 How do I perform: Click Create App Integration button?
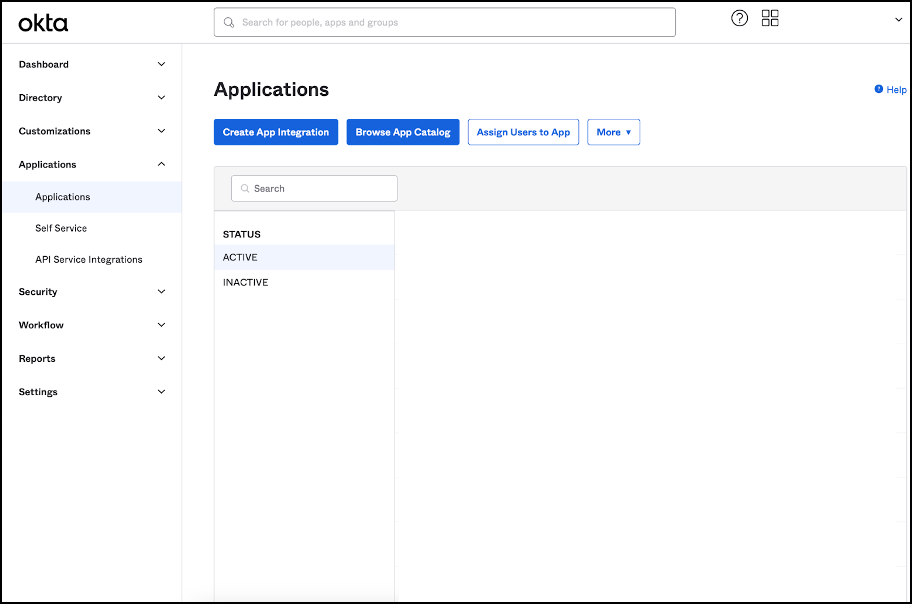click(276, 132)
